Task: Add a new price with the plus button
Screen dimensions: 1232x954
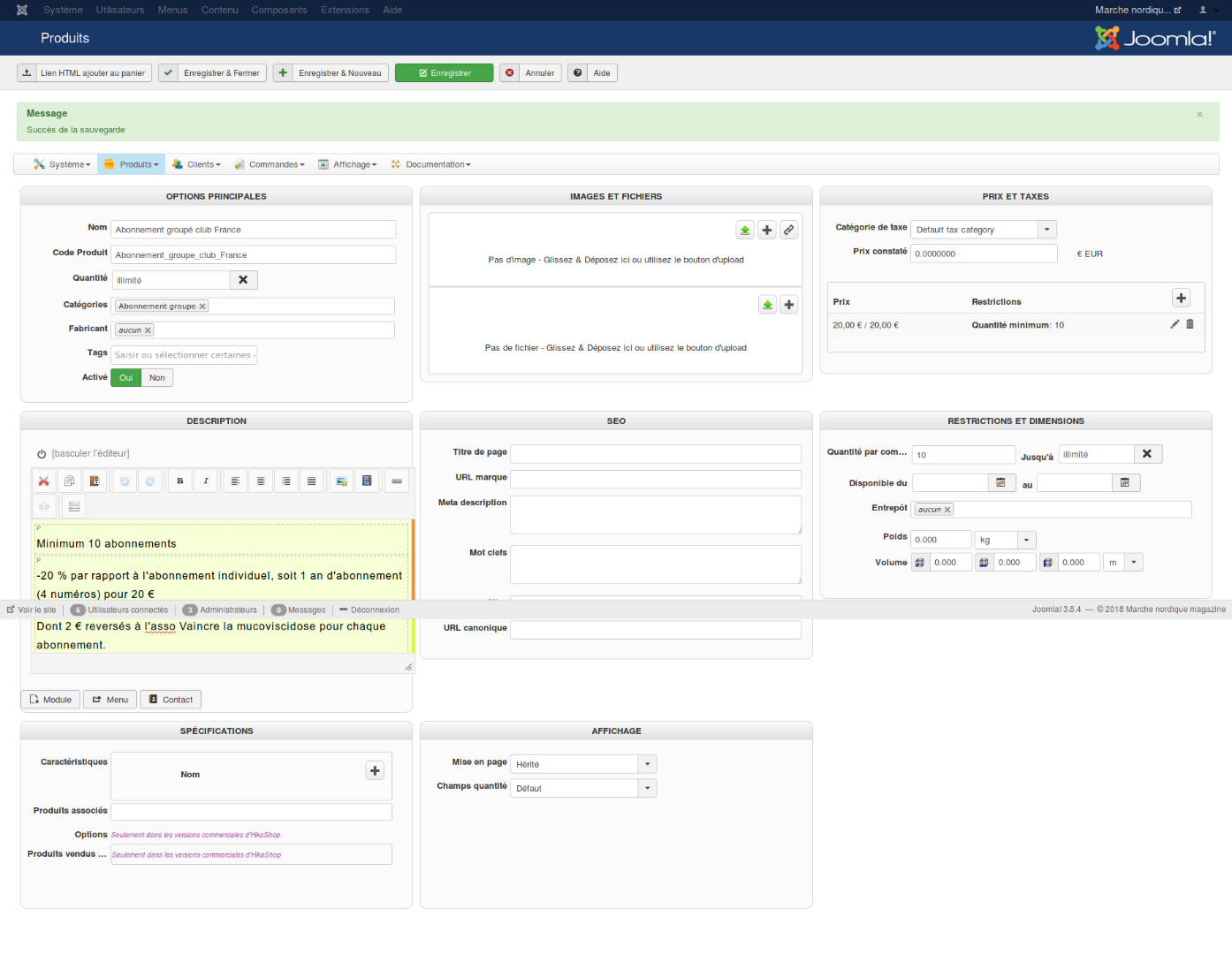Action: [1181, 299]
